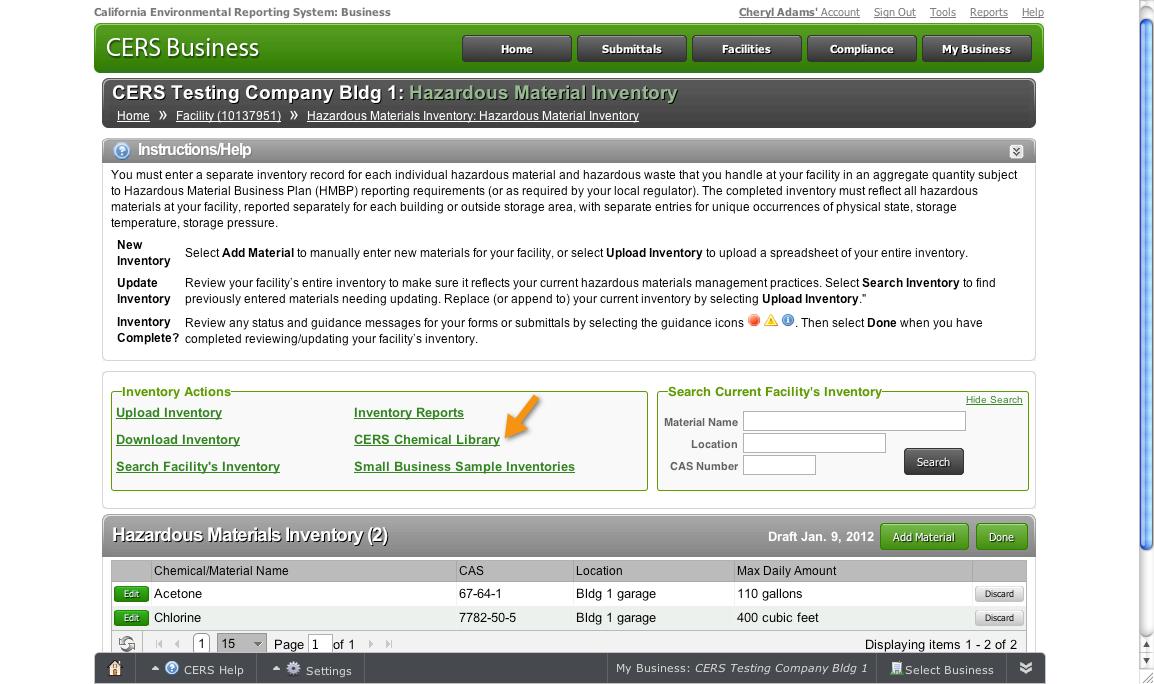Screen dimensions: 1154x684
Task: Open the Settings gear menu
Action: point(312,669)
